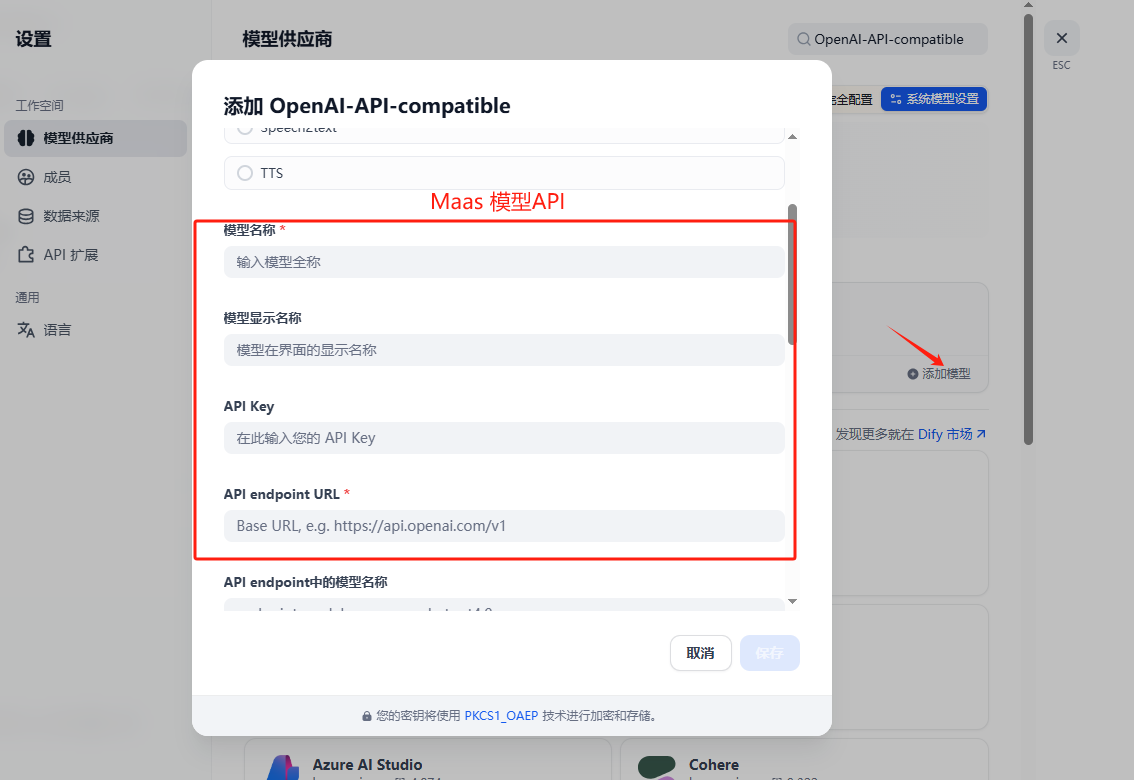
Task: Click the 模型名称 input field
Action: click(x=504, y=262)
